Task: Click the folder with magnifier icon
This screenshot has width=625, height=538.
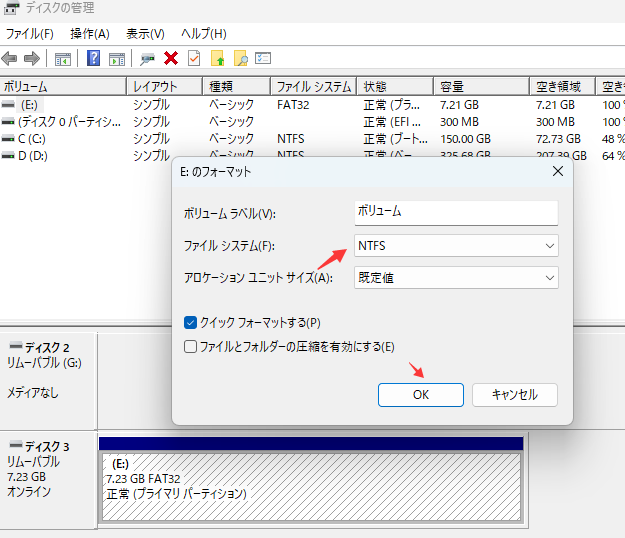Action: [241, 58]
